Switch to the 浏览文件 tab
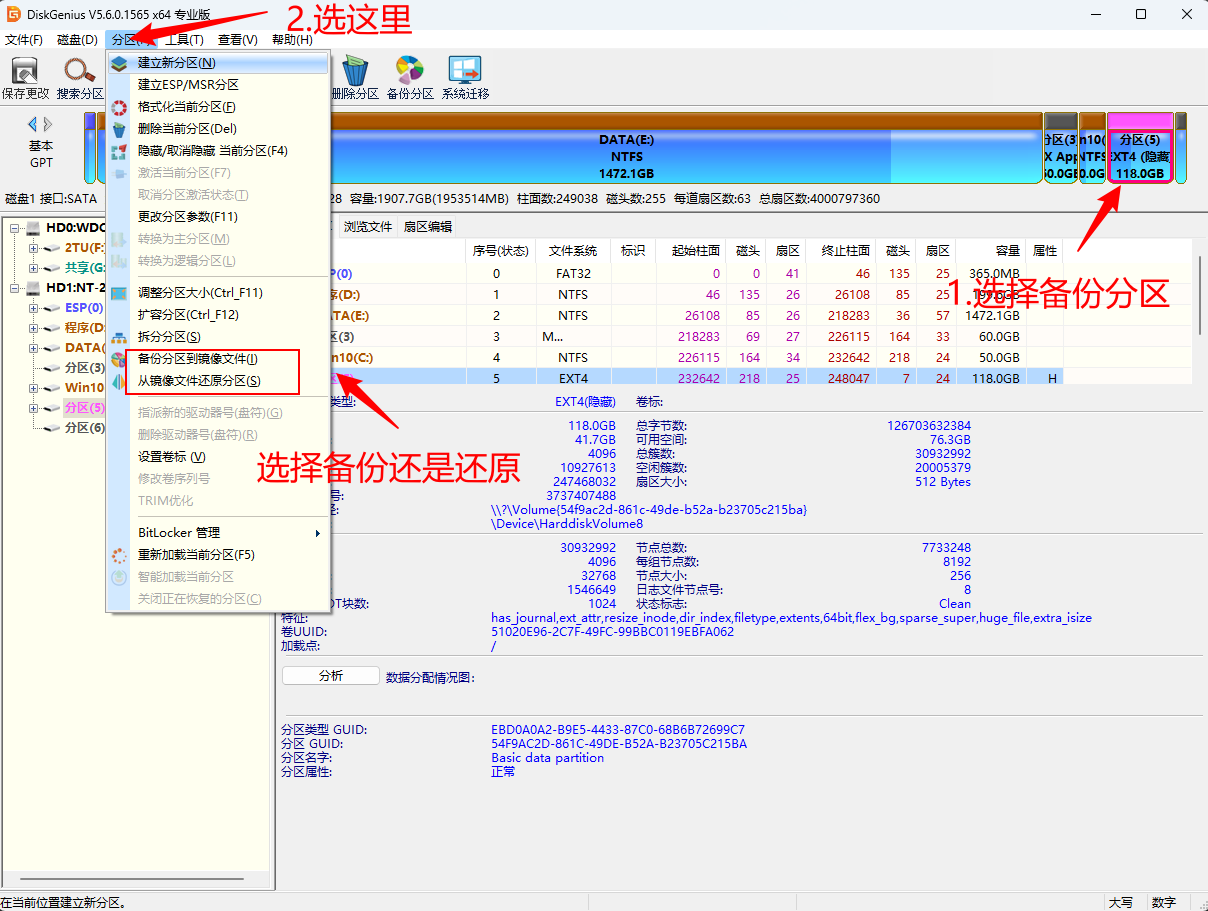The image size is (1208, 911). click(368, 227)
